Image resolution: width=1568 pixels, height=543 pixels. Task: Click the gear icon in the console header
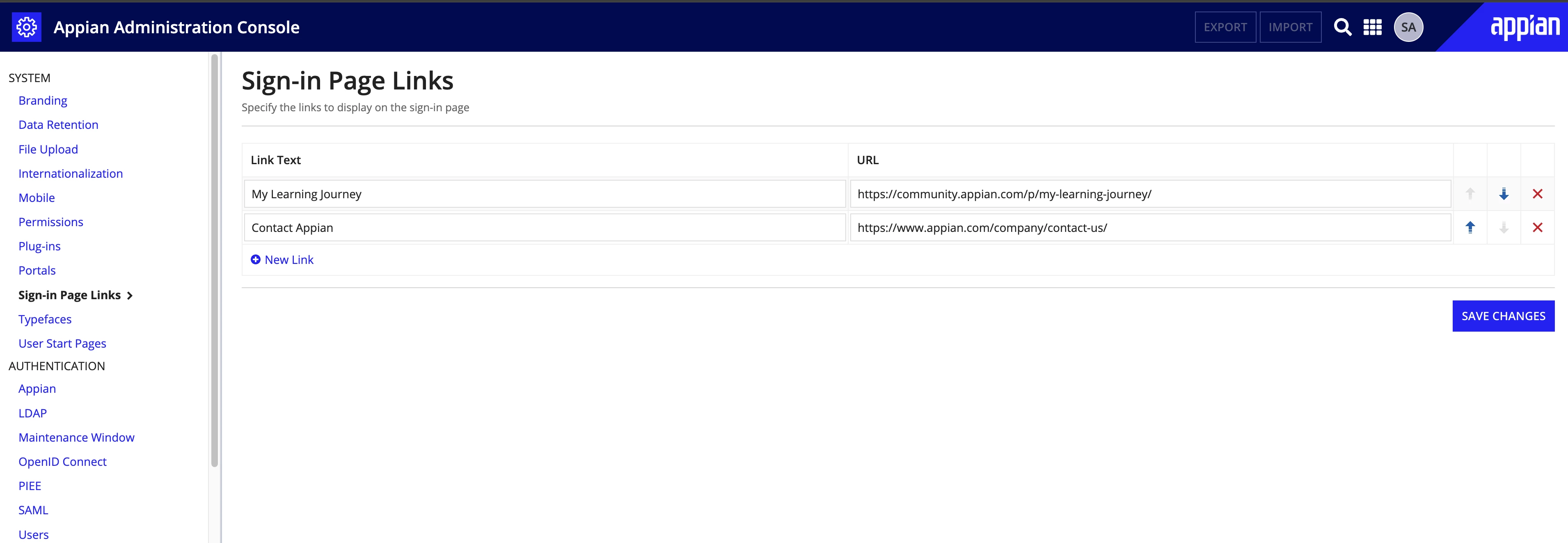[x=27, y=27]
